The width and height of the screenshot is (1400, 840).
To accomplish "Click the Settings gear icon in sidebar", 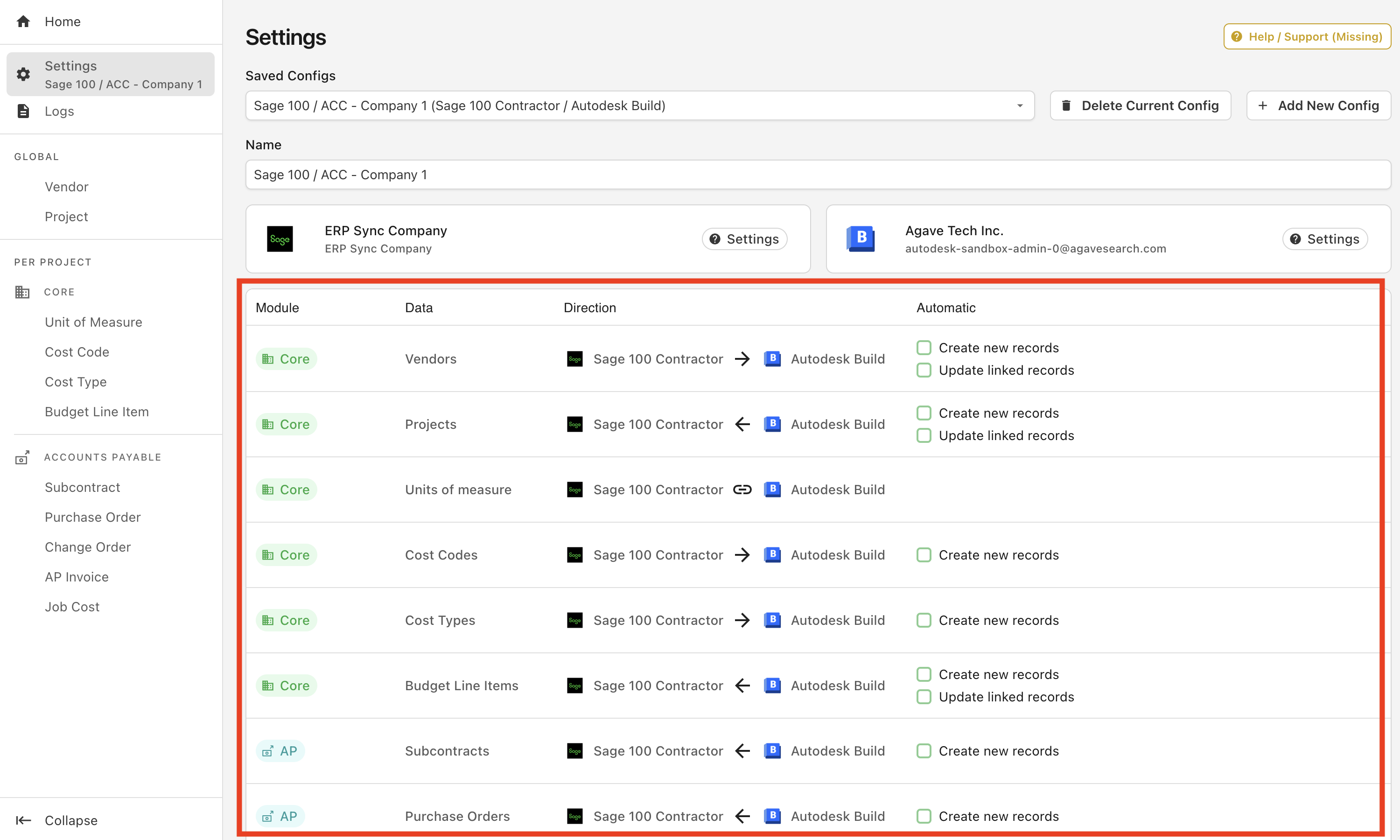I will pyautogui.click(x=23, y=74).
